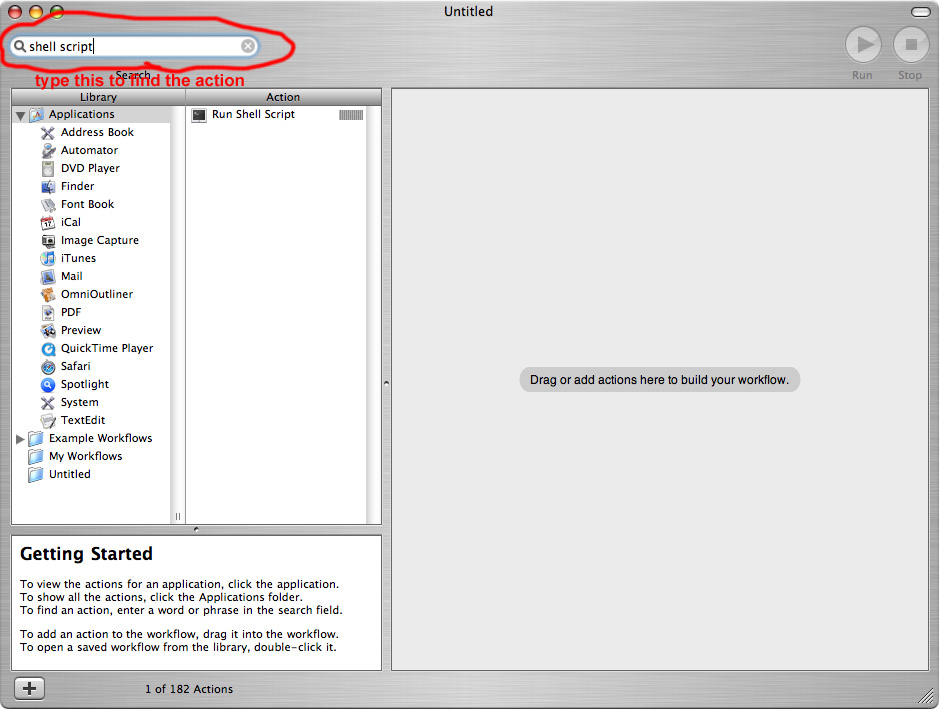The height and width of the screenshot is (709, 939).
Task: Select the My Workflows folder icon
Action: [x=36, y=456]
